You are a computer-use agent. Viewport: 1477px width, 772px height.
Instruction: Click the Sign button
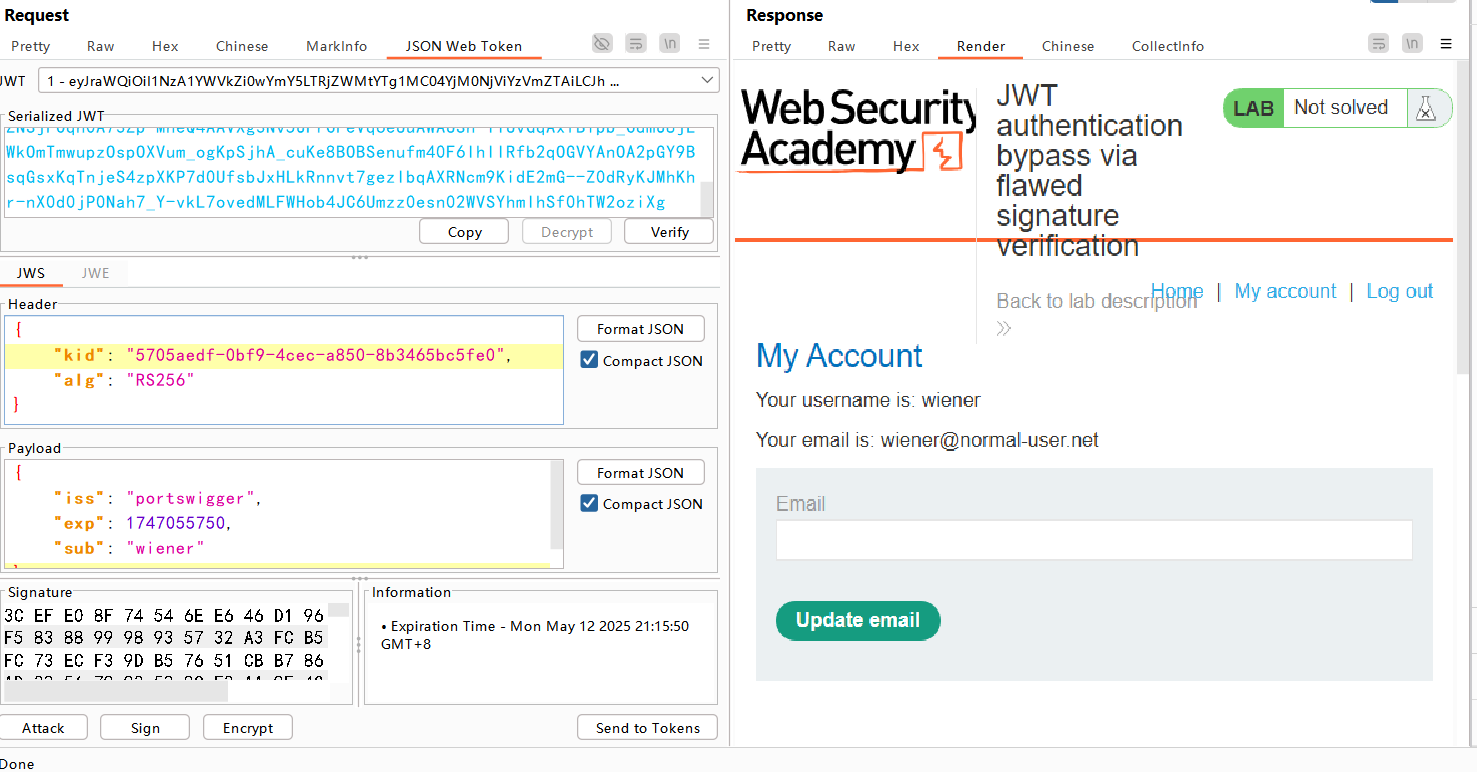[x=145, y=728]
